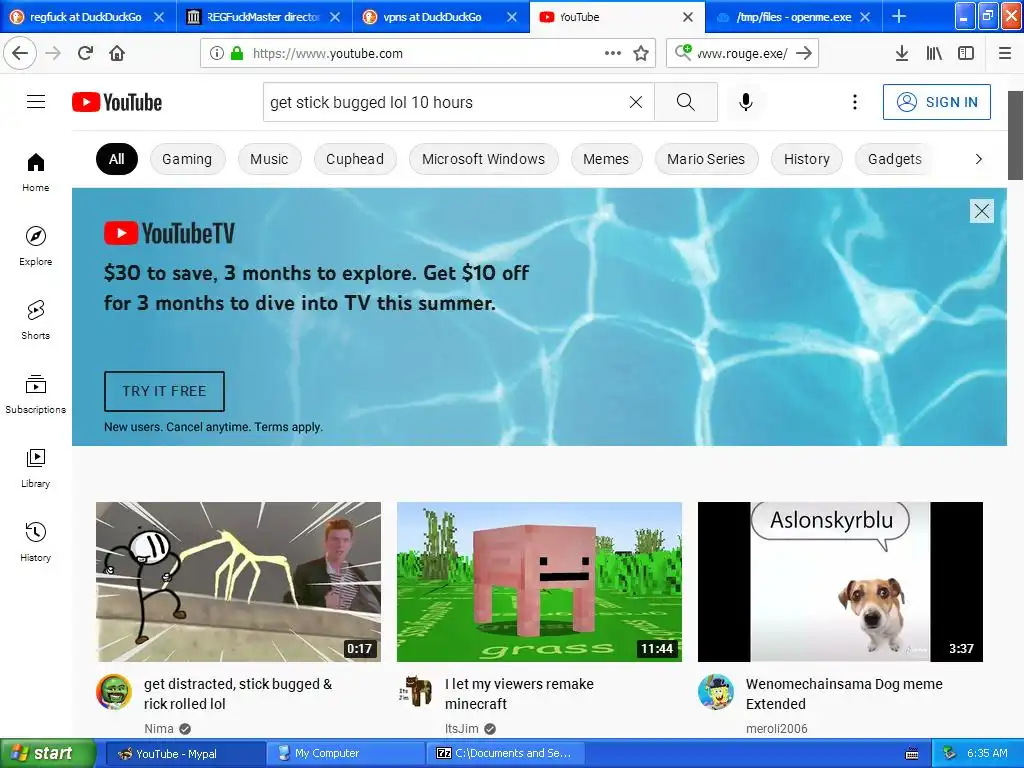Select the Microsoft Windows filter chip
Viewport: 1024px width, 768px height.
click(x=483, y=159)
